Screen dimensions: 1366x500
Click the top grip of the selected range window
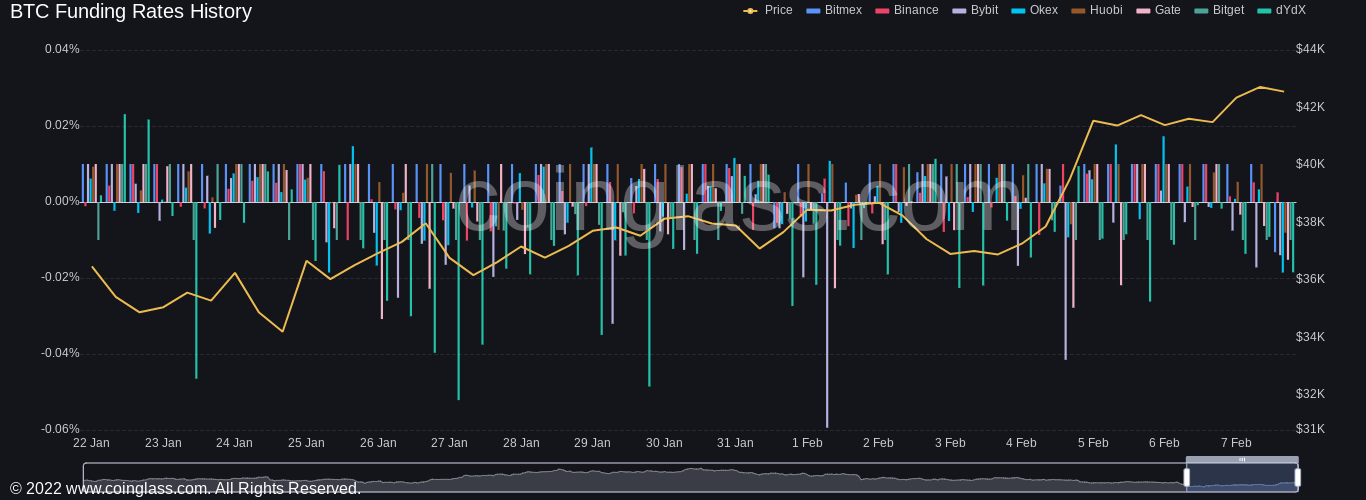[1242, 460]
